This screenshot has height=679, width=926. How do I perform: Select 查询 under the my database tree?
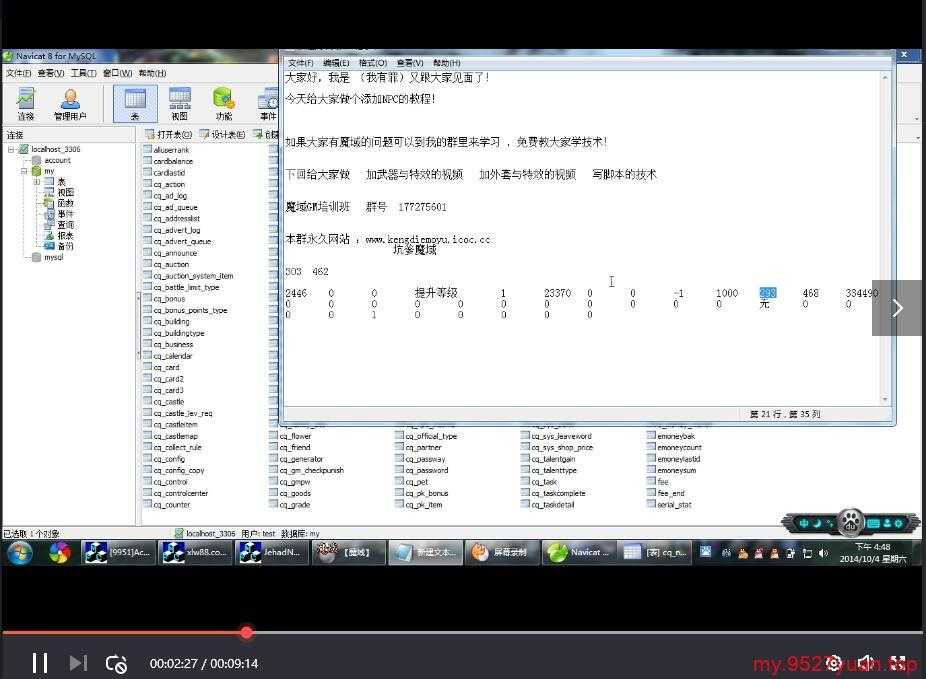pyautogui.click(x=59, y=225)
